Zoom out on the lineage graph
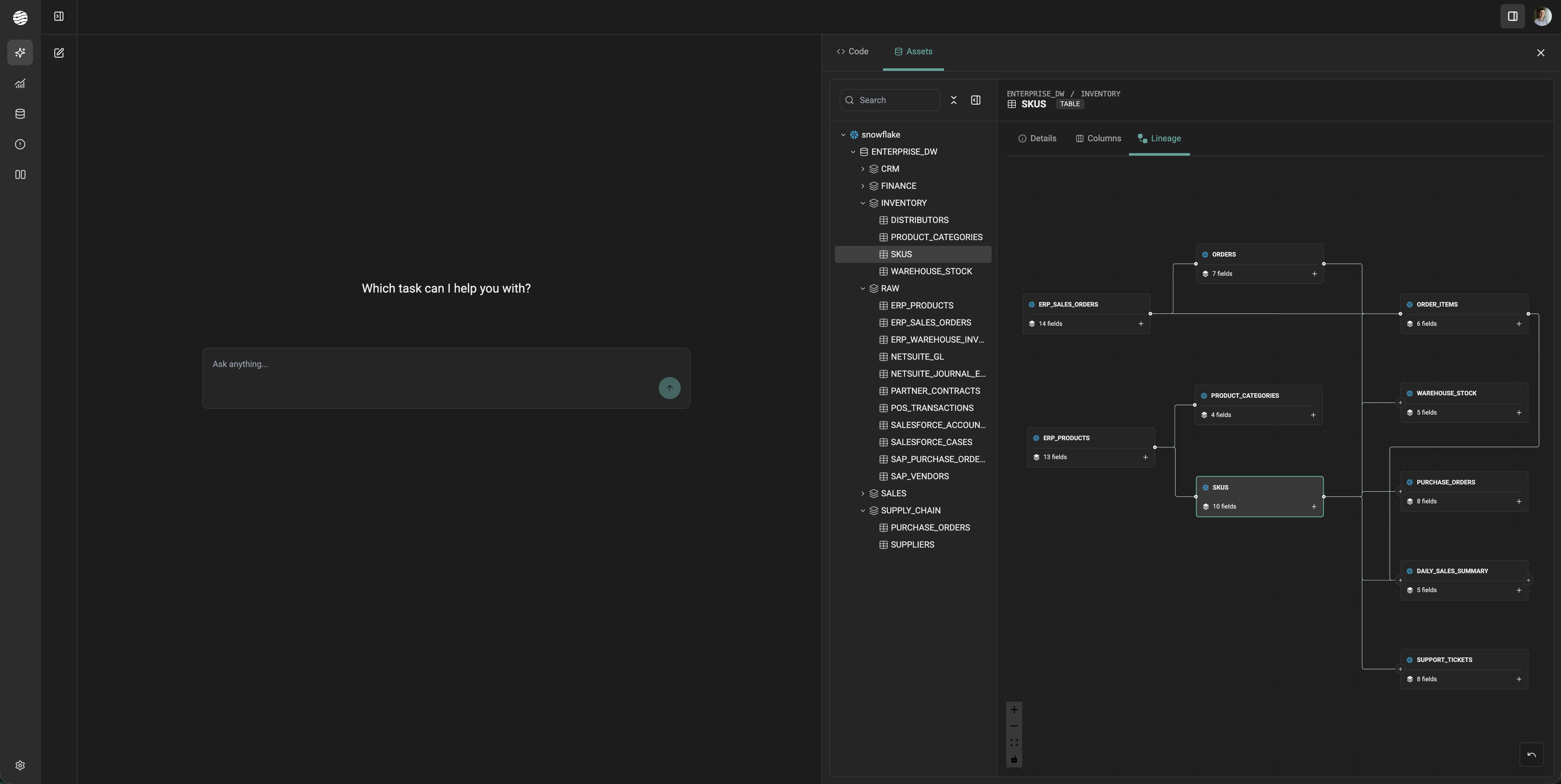This screenshot has height=784, width=1561. (1014, 726)
